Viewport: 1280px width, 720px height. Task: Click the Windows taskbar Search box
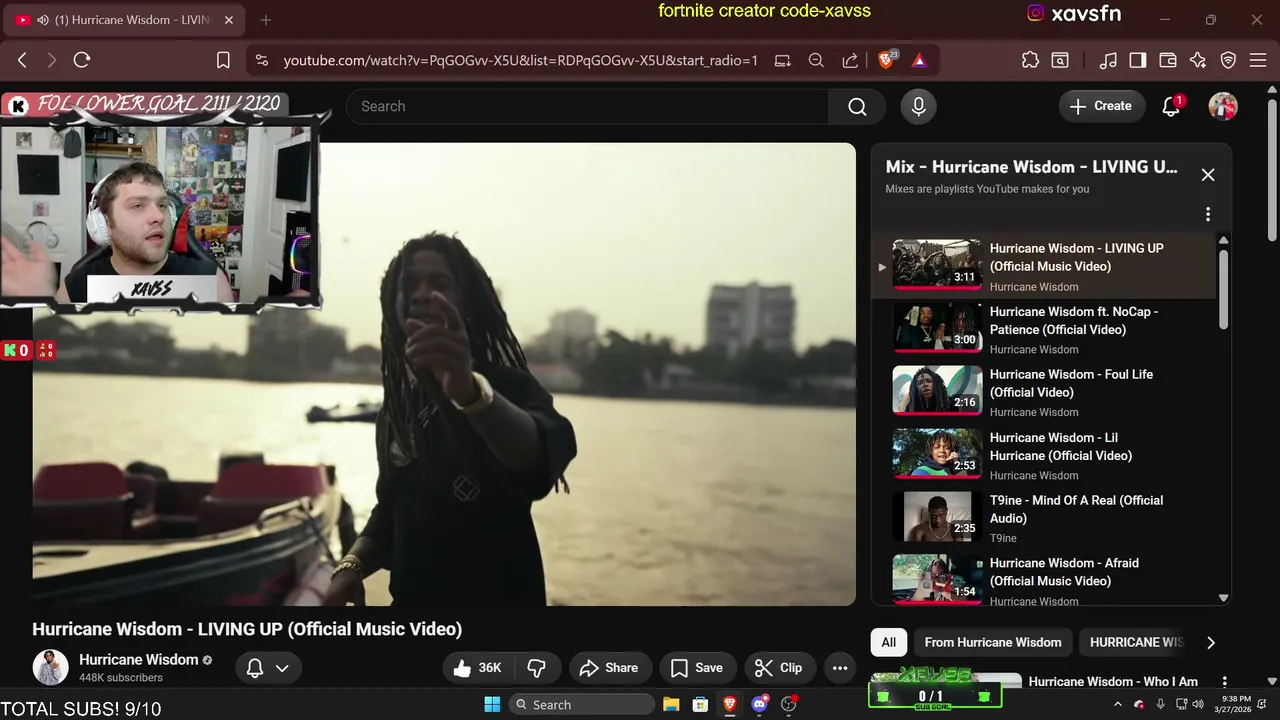coord(581,704)
